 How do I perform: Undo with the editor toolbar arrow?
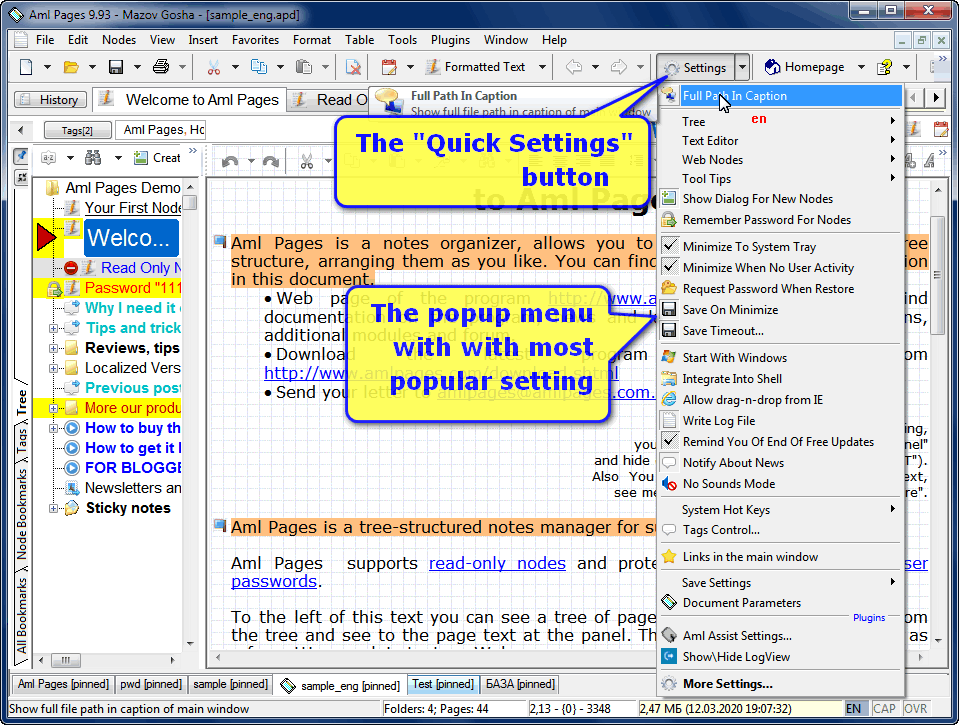click(x=230, y=162)
